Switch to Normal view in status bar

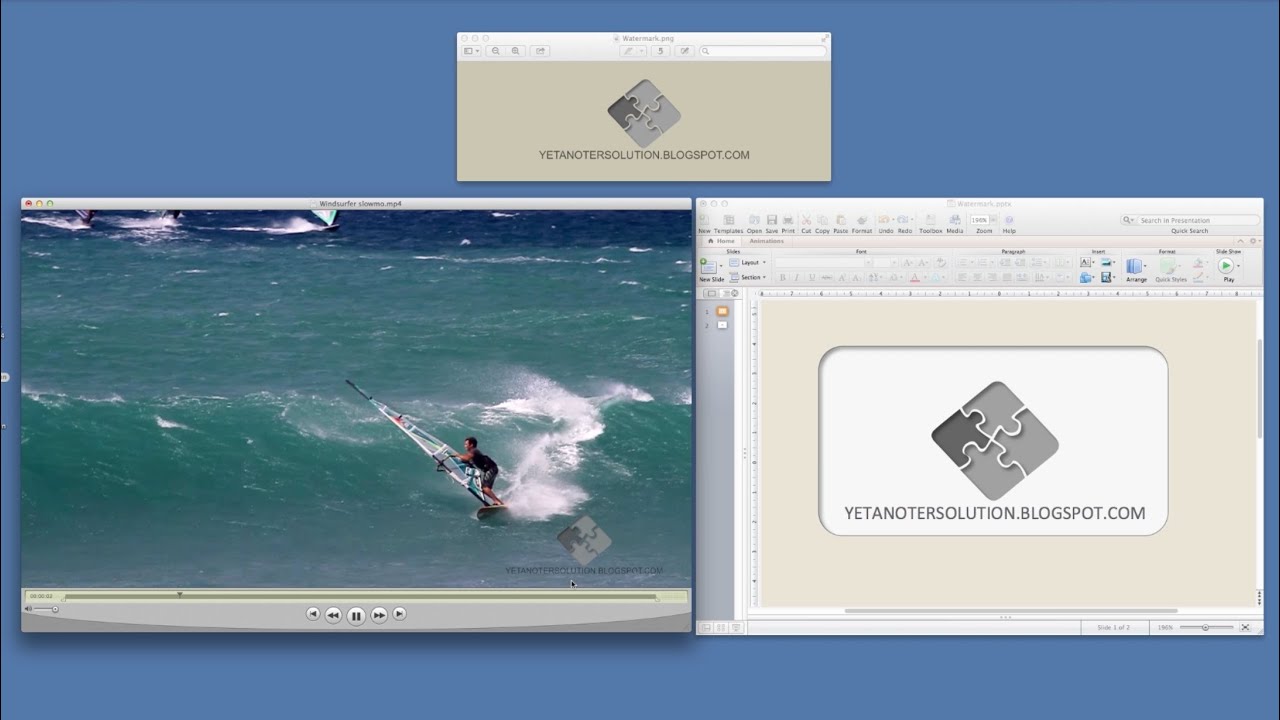click(705, 627)
